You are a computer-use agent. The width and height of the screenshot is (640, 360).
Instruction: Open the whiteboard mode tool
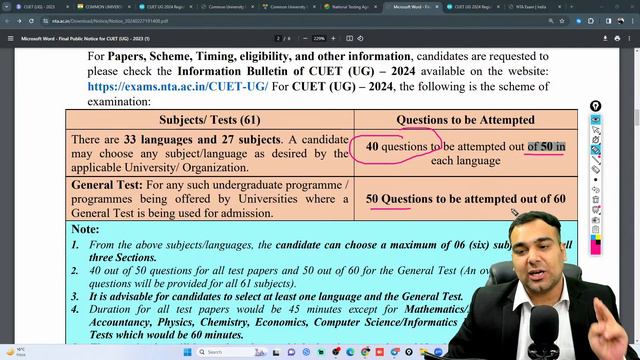tap(596, 210)
